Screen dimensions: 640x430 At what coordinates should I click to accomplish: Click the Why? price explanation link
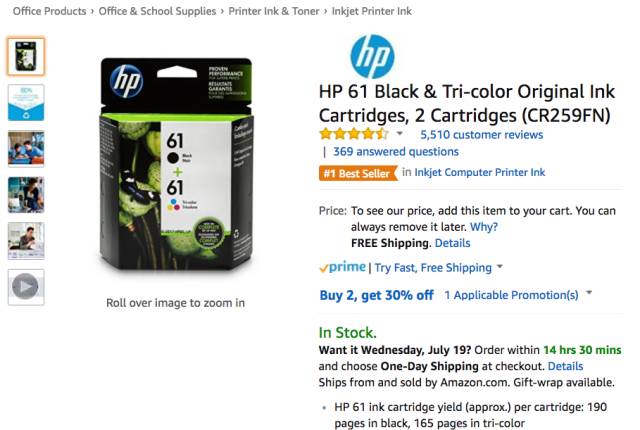[x=484, y=227]
